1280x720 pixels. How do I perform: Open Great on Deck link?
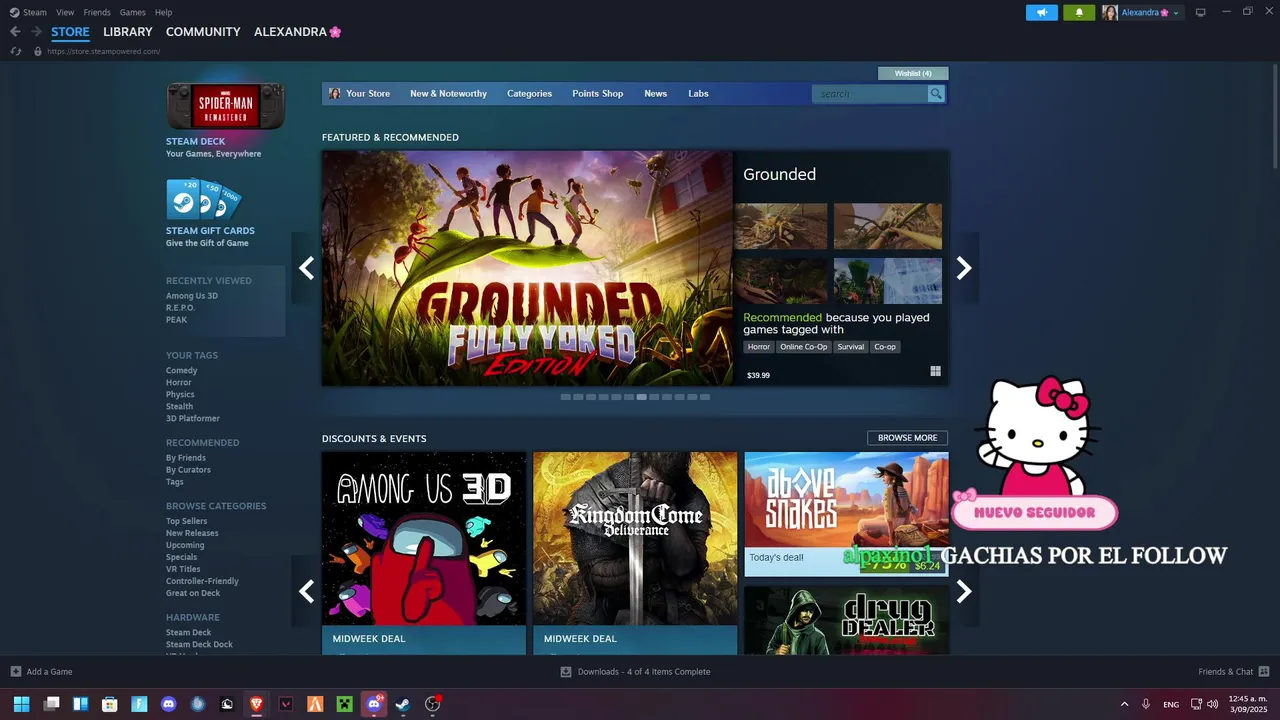[193, 593]
